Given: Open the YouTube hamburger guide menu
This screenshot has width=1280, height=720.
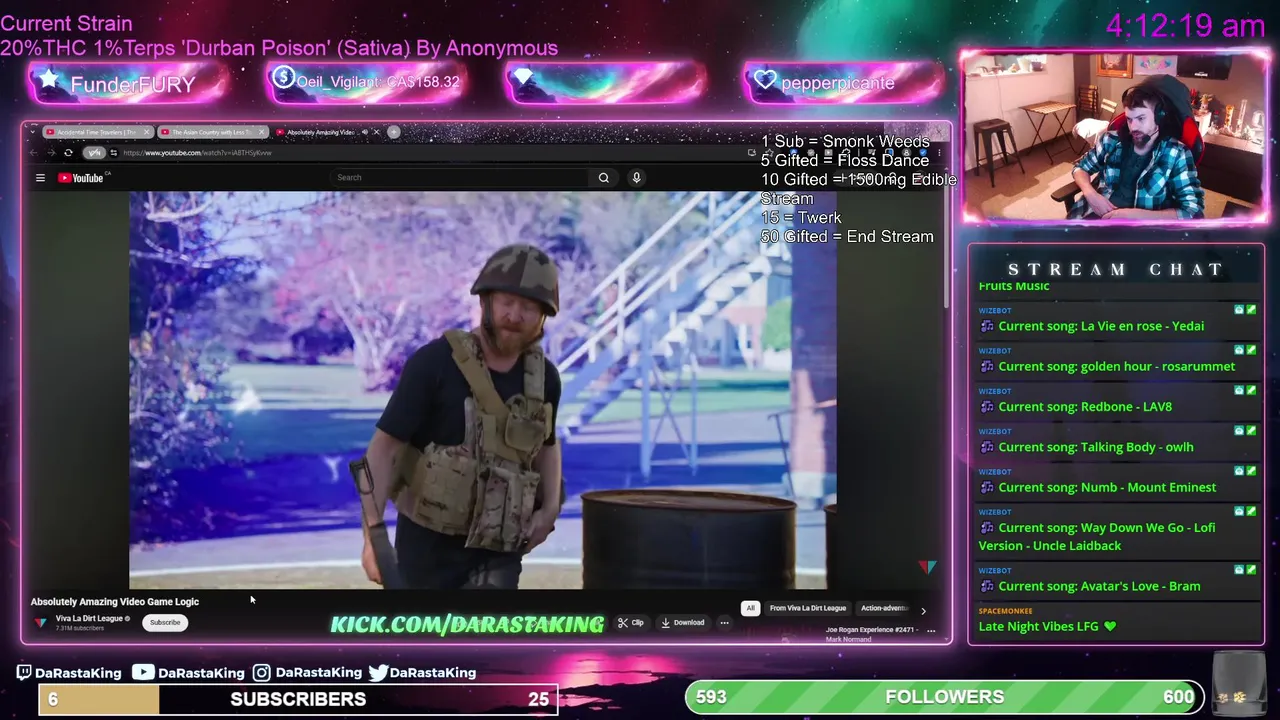Looking at the screenshot, I should click(40, 178).
